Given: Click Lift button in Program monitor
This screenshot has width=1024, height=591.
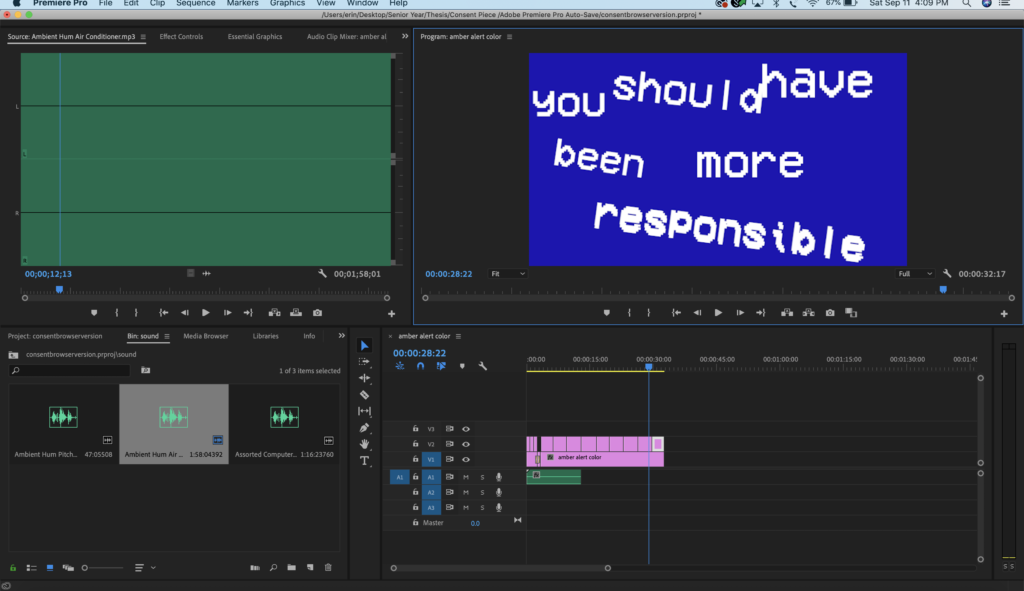Looking at the screenshot, I should point(787,313).
